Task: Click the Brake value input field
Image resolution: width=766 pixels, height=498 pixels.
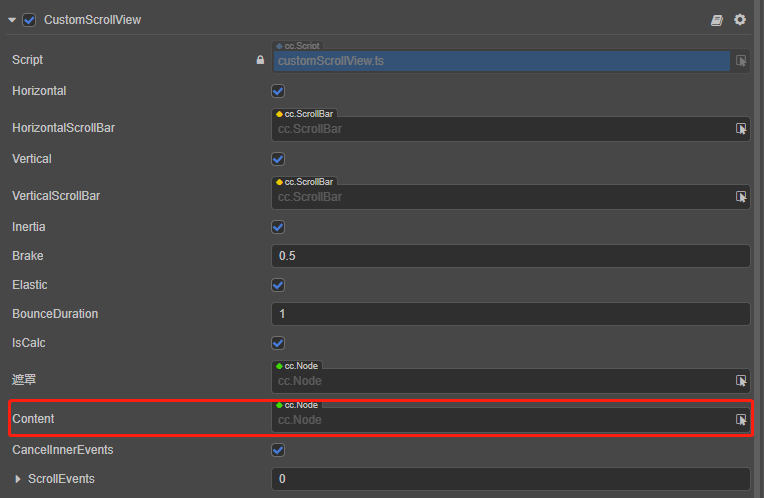Action: click(510, 256)
